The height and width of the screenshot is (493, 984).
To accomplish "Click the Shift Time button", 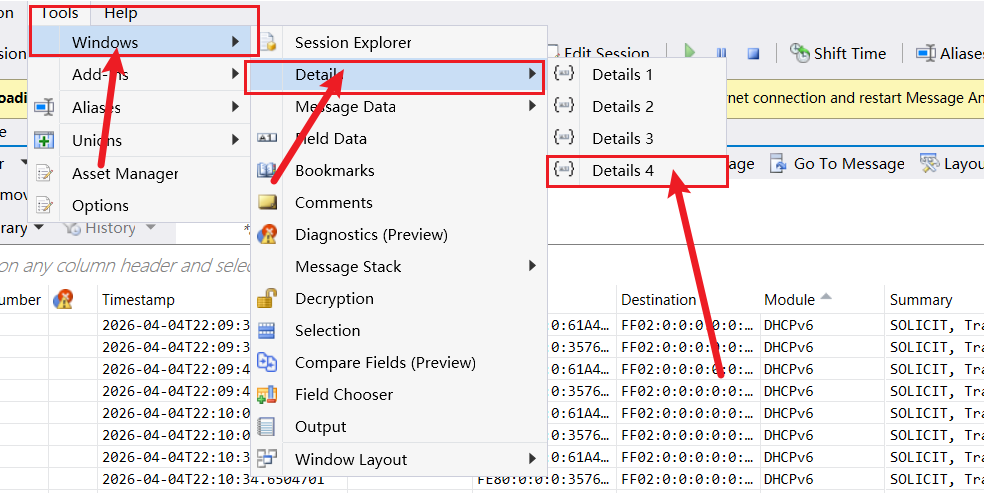I will pyautogui.click(x=838, y=53).
